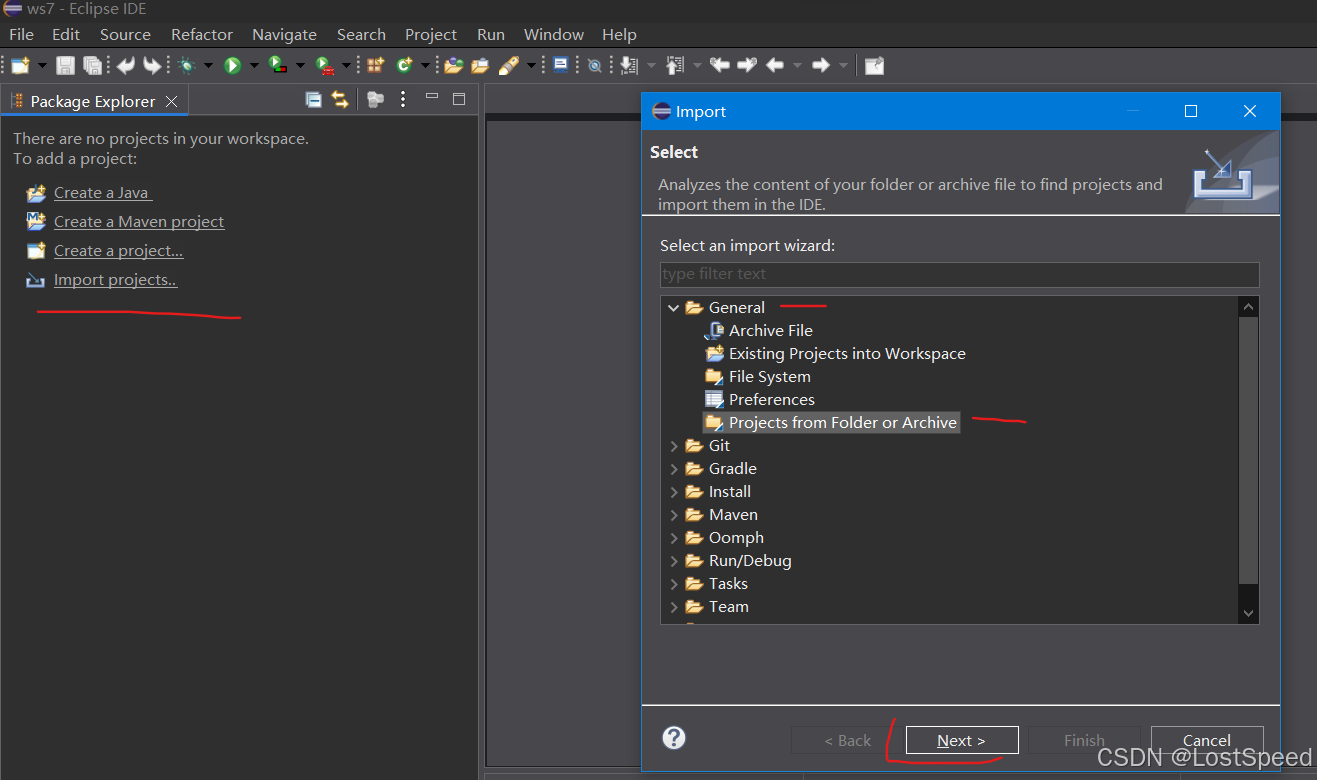
Task: Click the New Java Class icon
Action: [404, 65]
